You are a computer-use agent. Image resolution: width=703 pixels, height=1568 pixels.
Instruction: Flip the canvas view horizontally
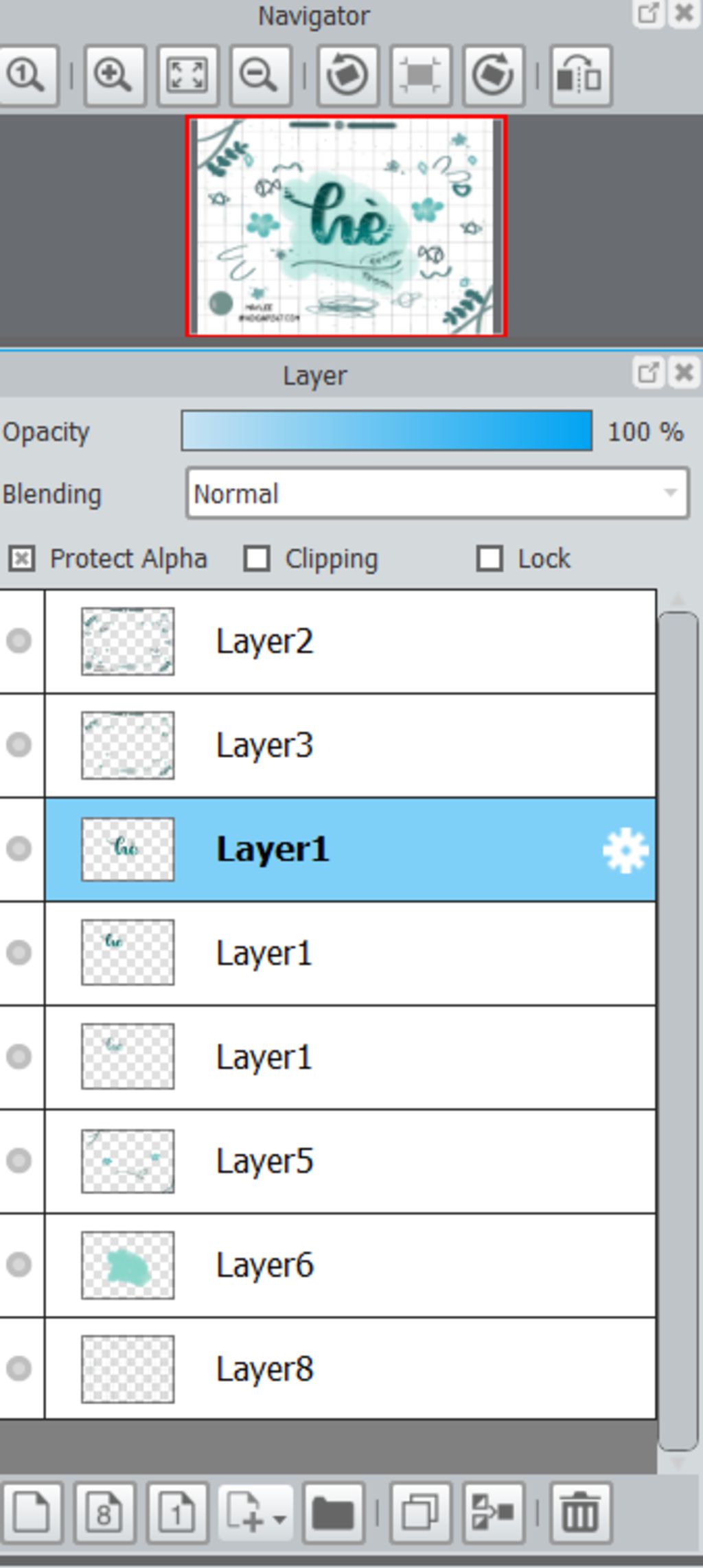tap(581, 76)
